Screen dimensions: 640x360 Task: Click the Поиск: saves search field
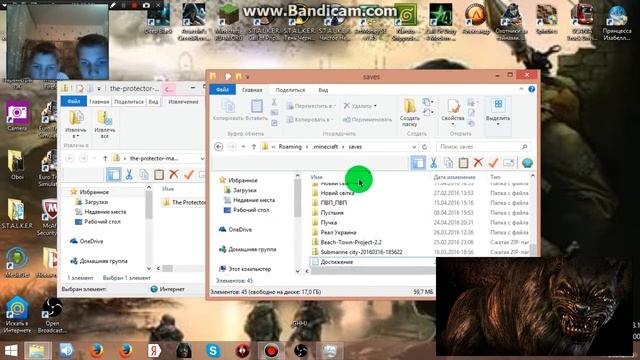click(484, 147)
